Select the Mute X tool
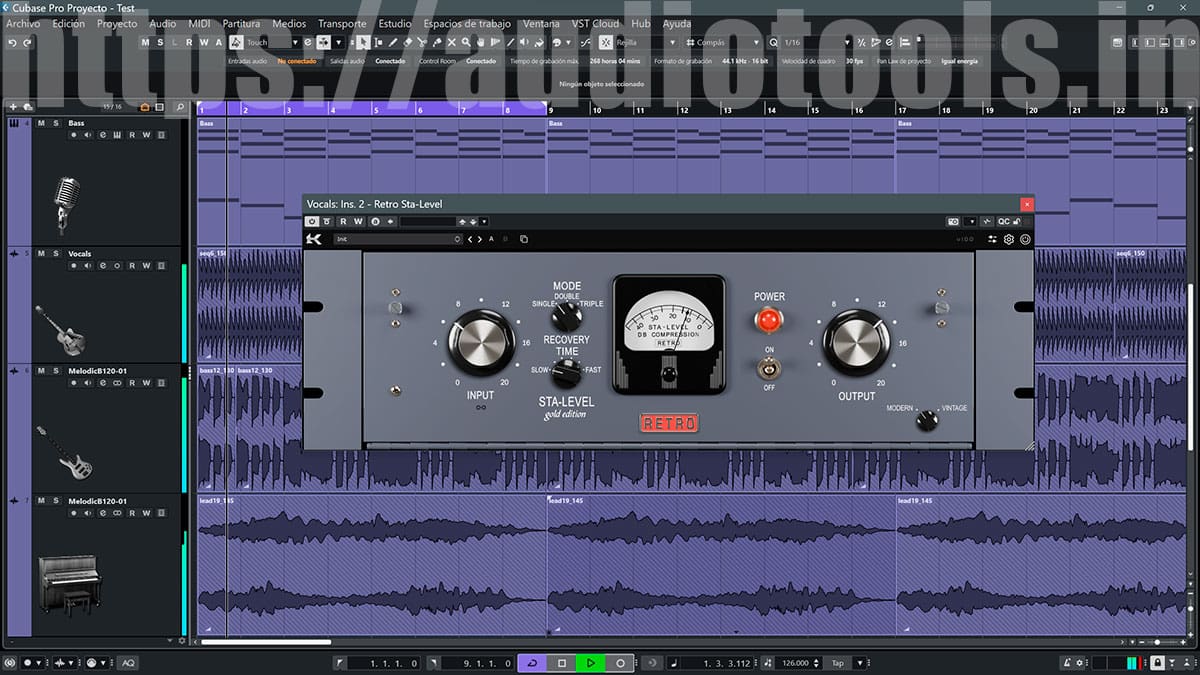 pos(451,43)
